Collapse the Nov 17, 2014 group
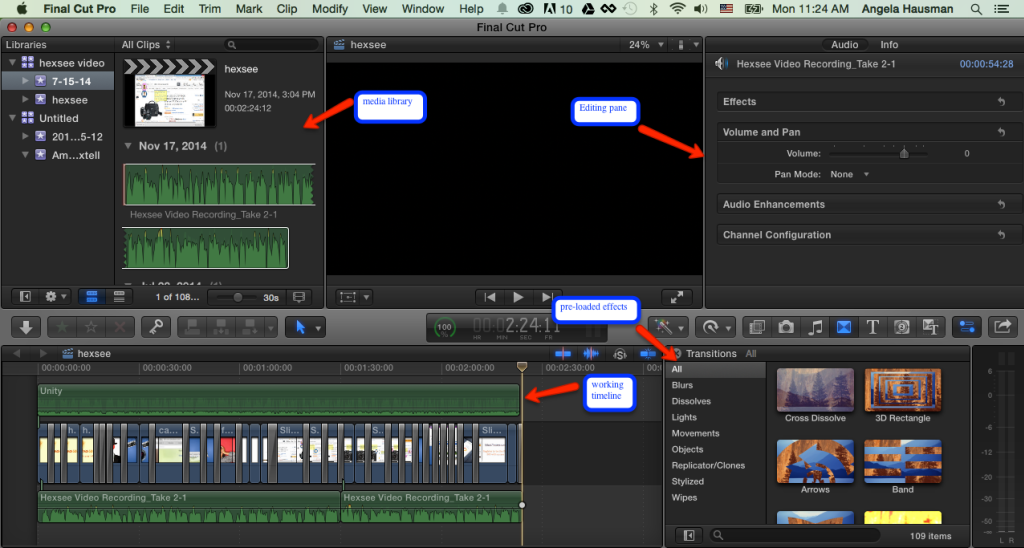The image size is (1024, 548). 128,146
